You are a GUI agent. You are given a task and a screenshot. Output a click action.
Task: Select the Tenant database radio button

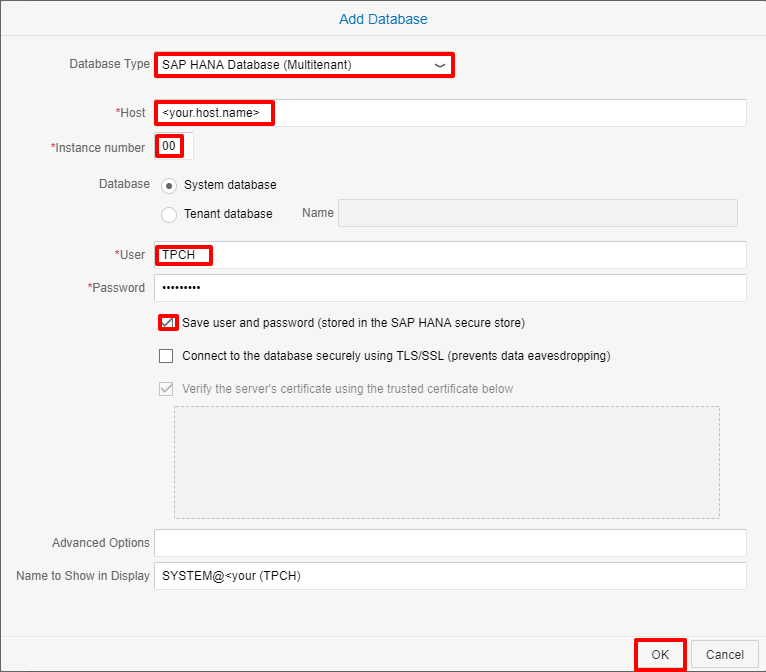point(169,214)
